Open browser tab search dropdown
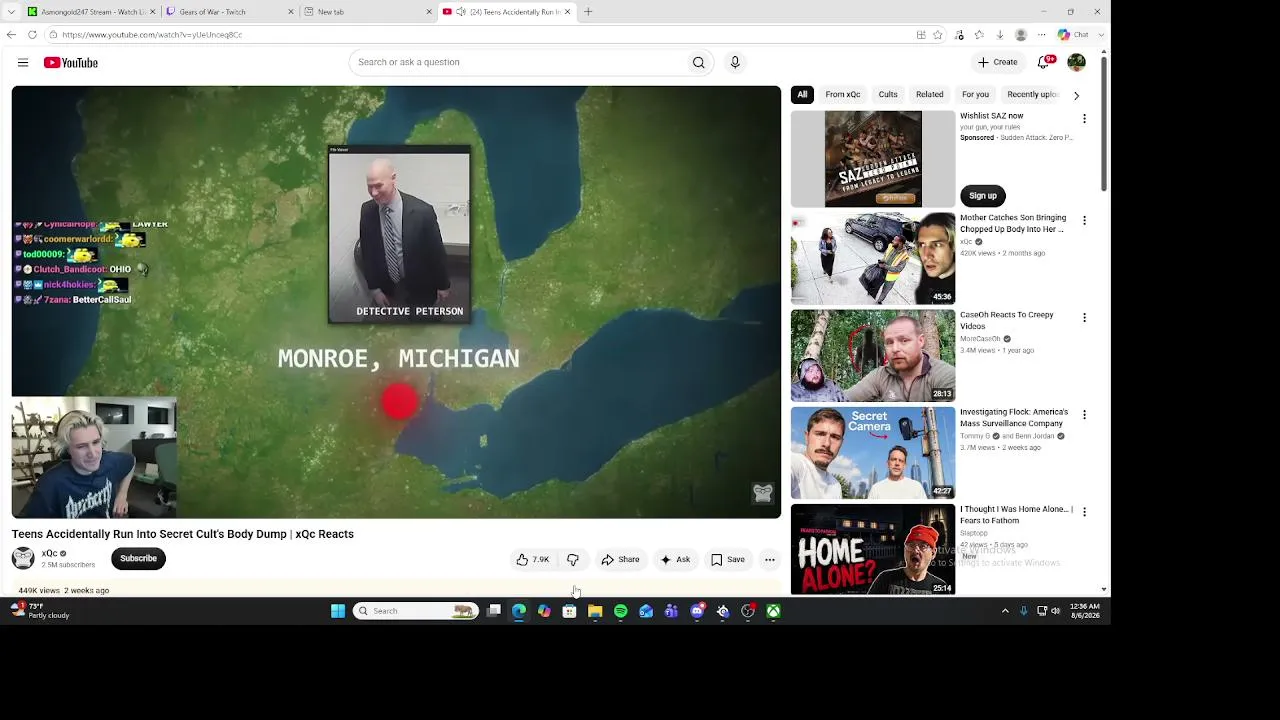The image size is (1280, 720). click(x=11, y=12)
